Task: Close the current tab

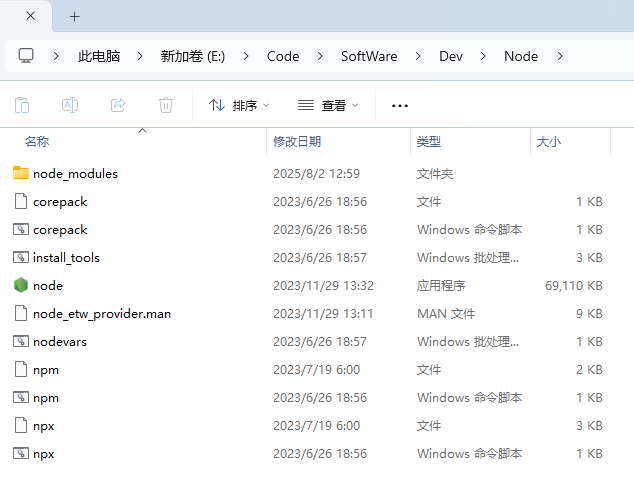Action: click(x=30, y=16)
